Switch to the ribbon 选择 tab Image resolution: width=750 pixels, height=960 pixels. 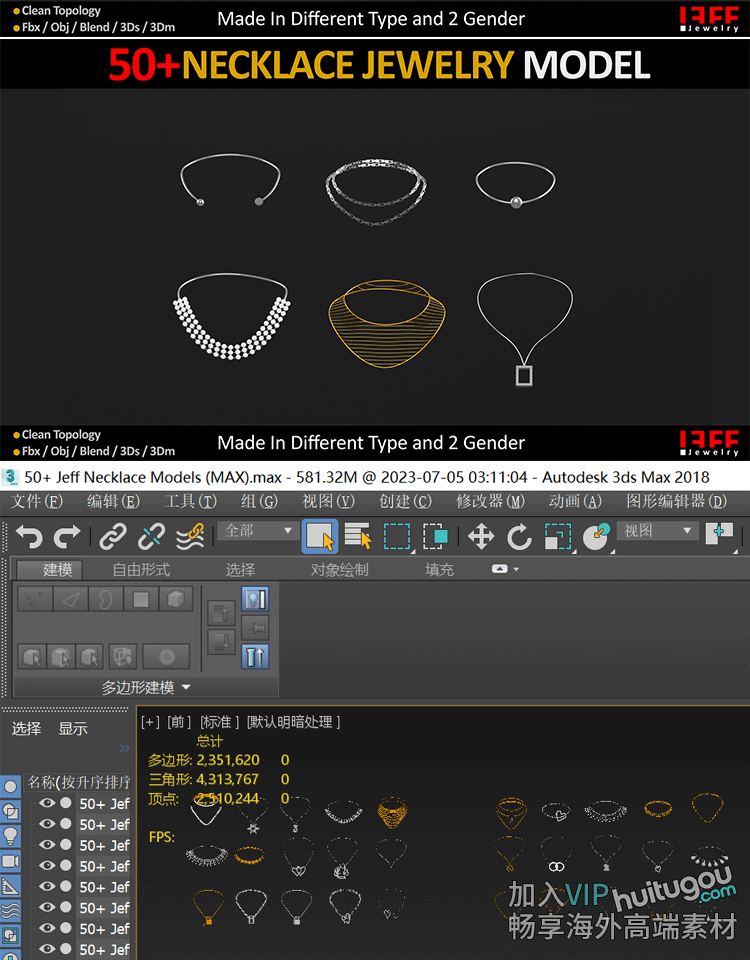point(240,569)
